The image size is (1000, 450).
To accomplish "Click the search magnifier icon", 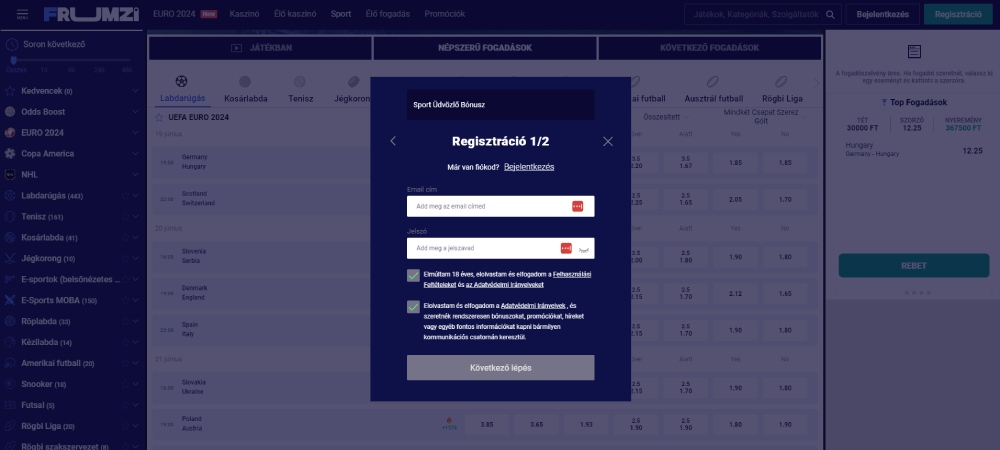I will pos(830,15).
